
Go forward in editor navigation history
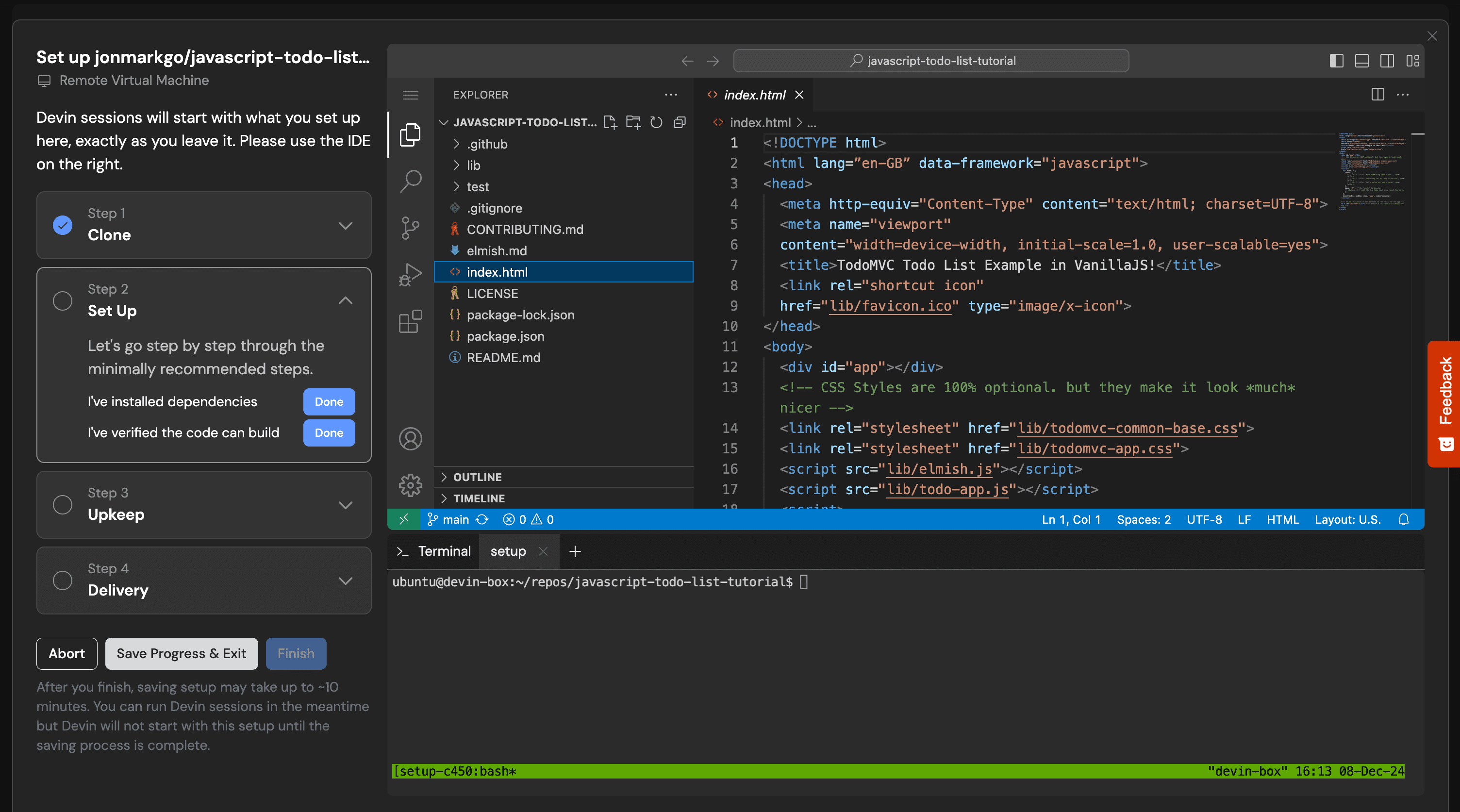point(713,61)
